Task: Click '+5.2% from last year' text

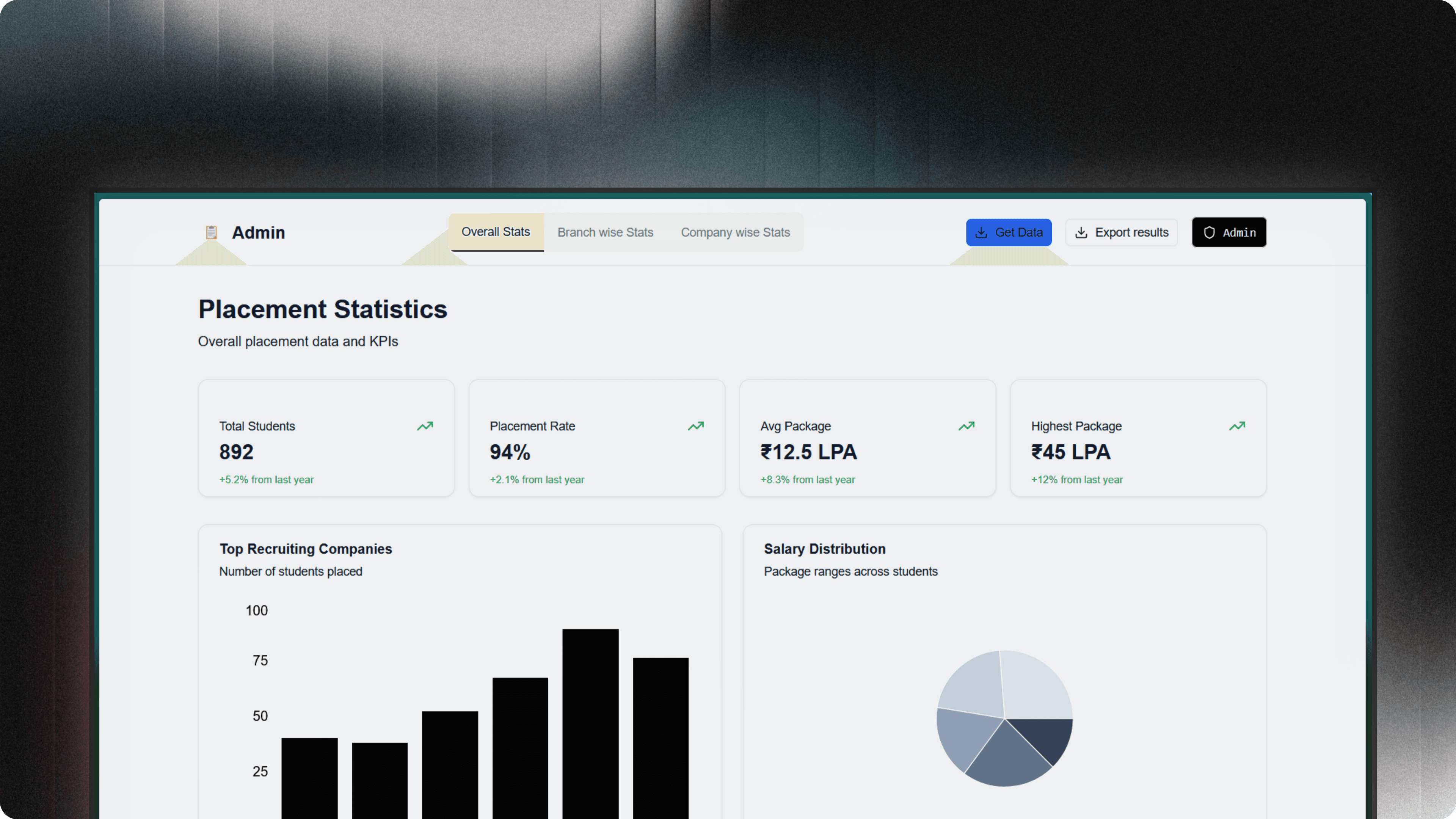Action: point(266,479)
